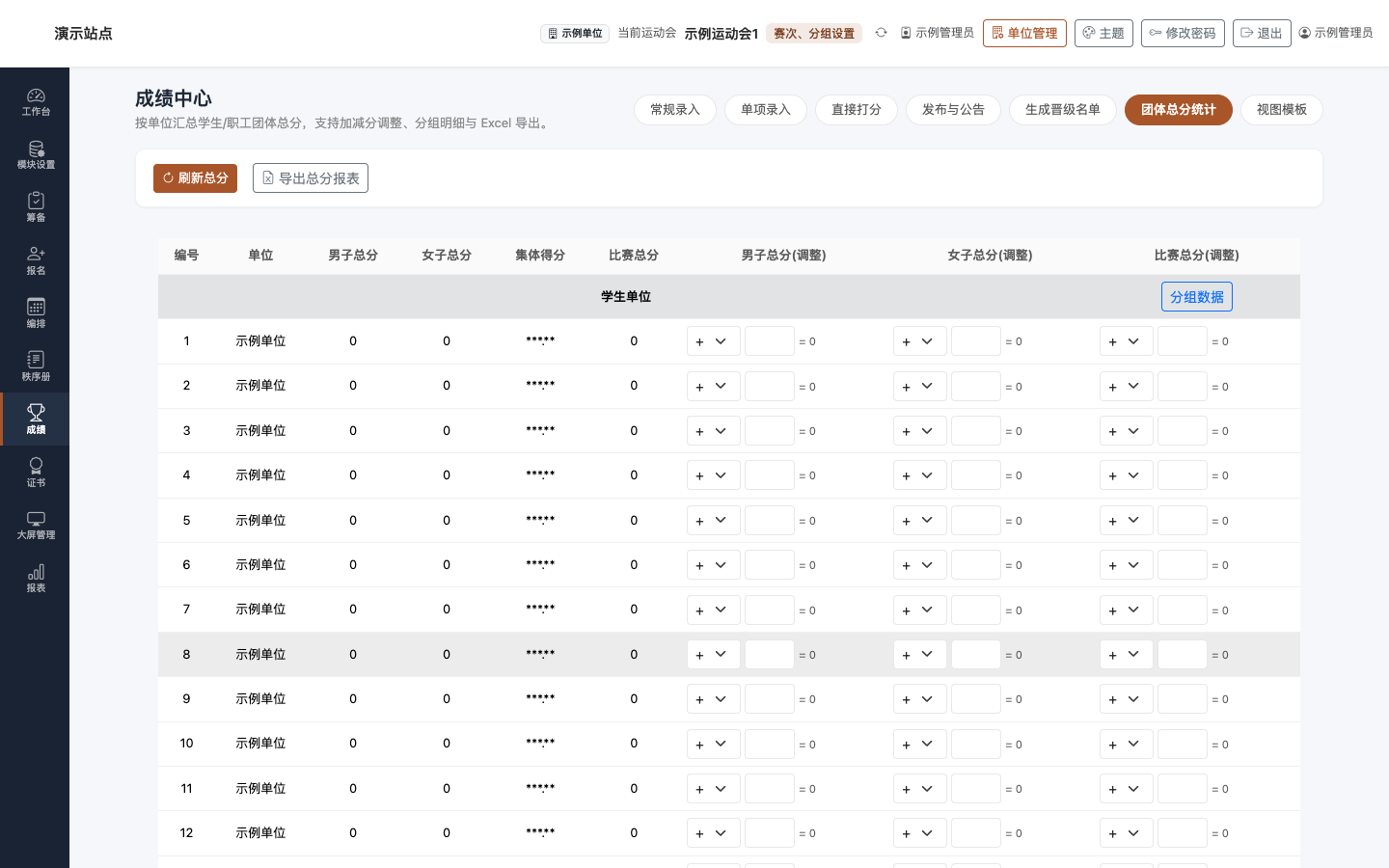Image resolution: width=1389 pixels, height=868 pixels.
Task: Click the 学生单位 group row label
Action: click(626, 297)
